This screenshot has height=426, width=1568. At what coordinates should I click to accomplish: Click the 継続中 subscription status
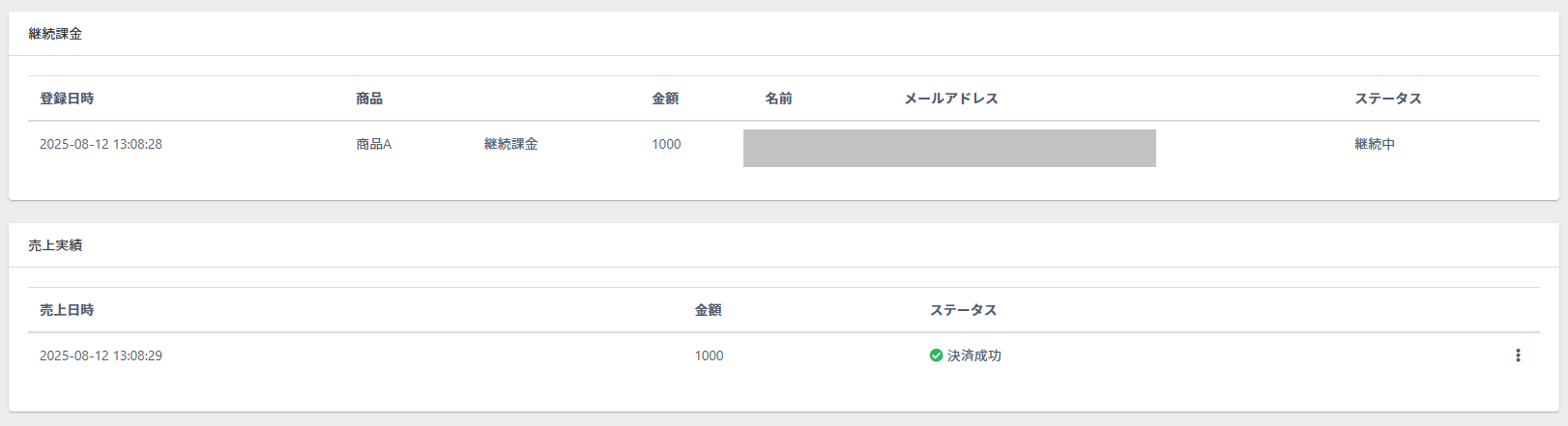point(1375,144)
